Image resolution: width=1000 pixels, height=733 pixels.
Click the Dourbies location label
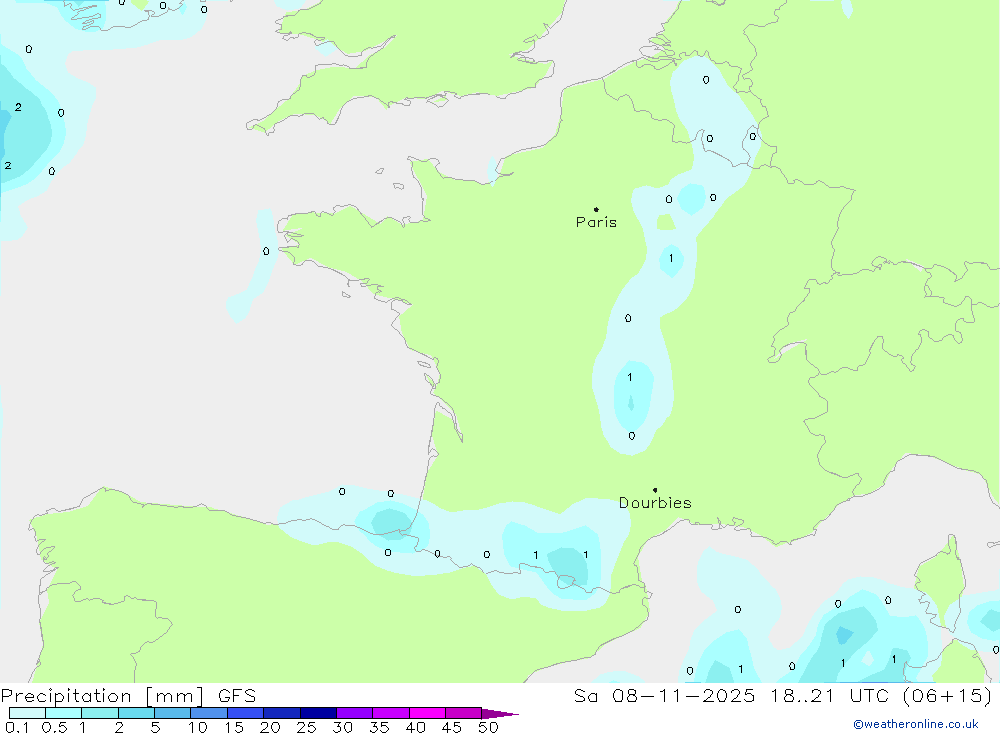(655, 503)
